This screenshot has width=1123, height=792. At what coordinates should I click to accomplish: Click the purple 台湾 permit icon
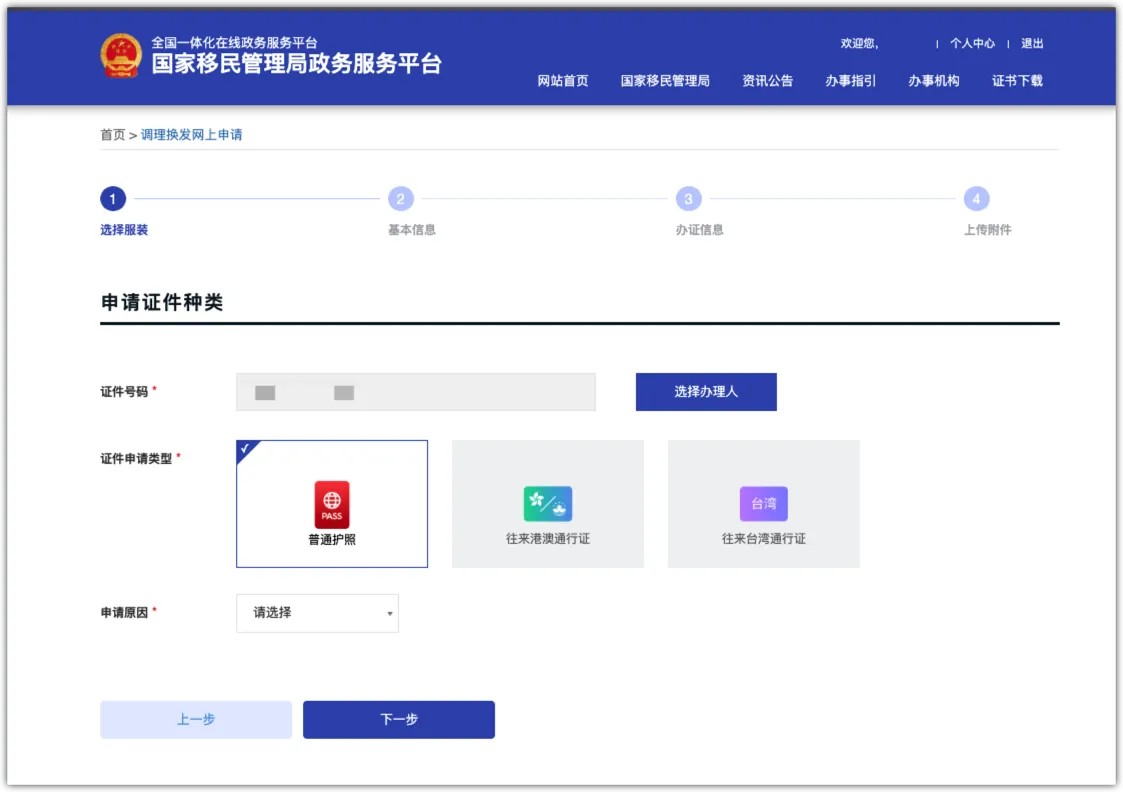764,504
